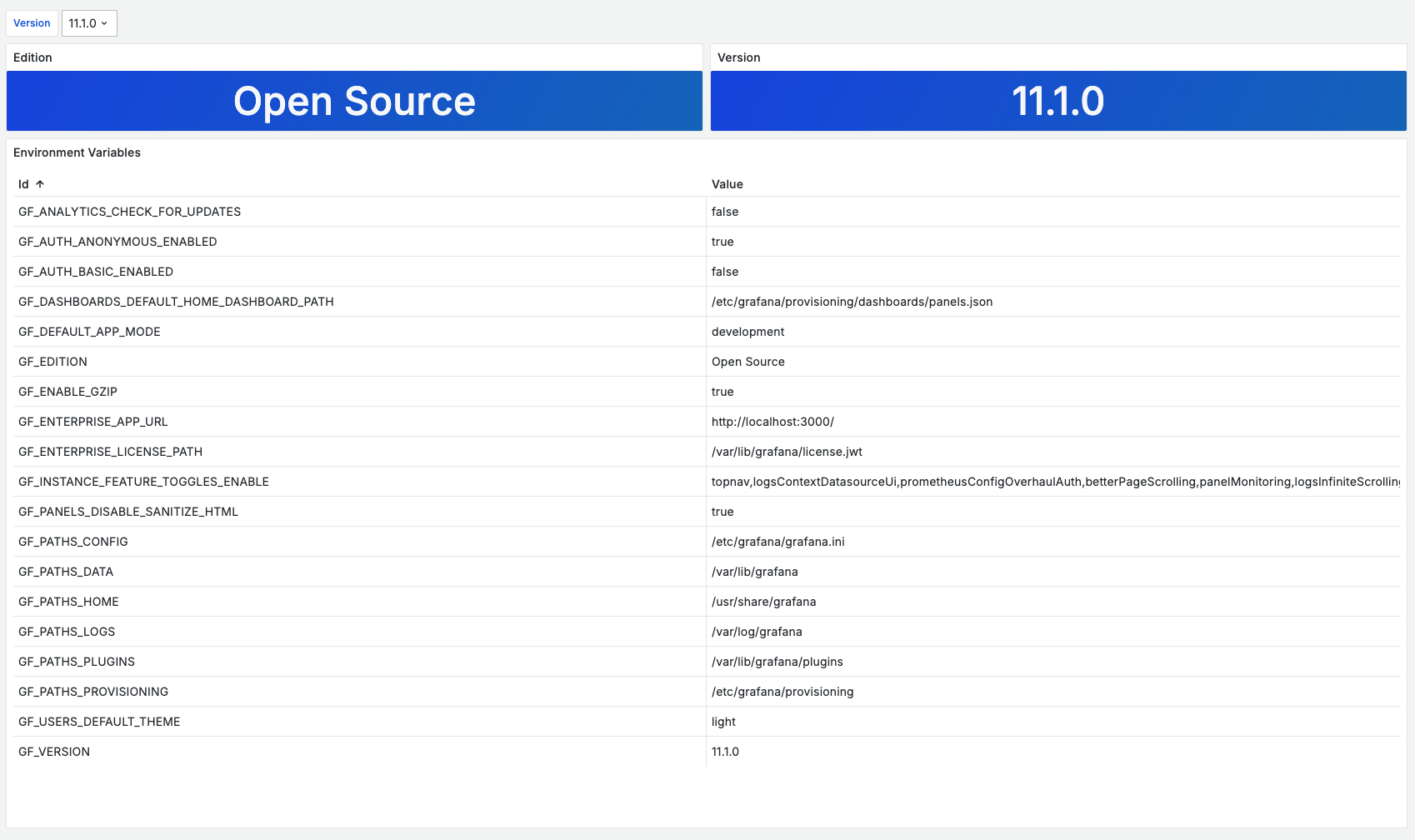The image size is (1415, 840).
Task: Sort table by Value column header
Action: [x=727, y=184]
